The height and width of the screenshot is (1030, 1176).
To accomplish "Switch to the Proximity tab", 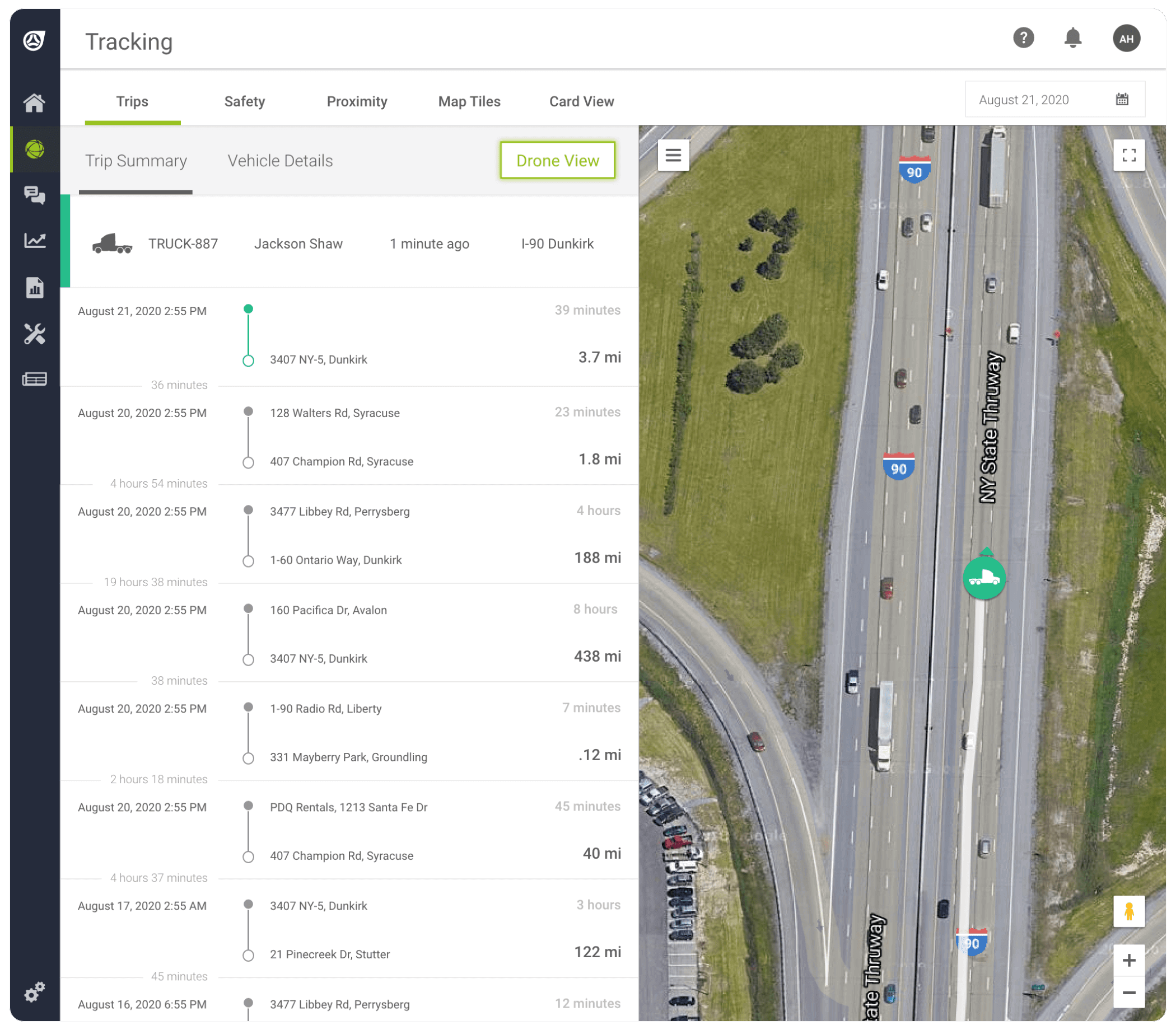I will 357,102.
